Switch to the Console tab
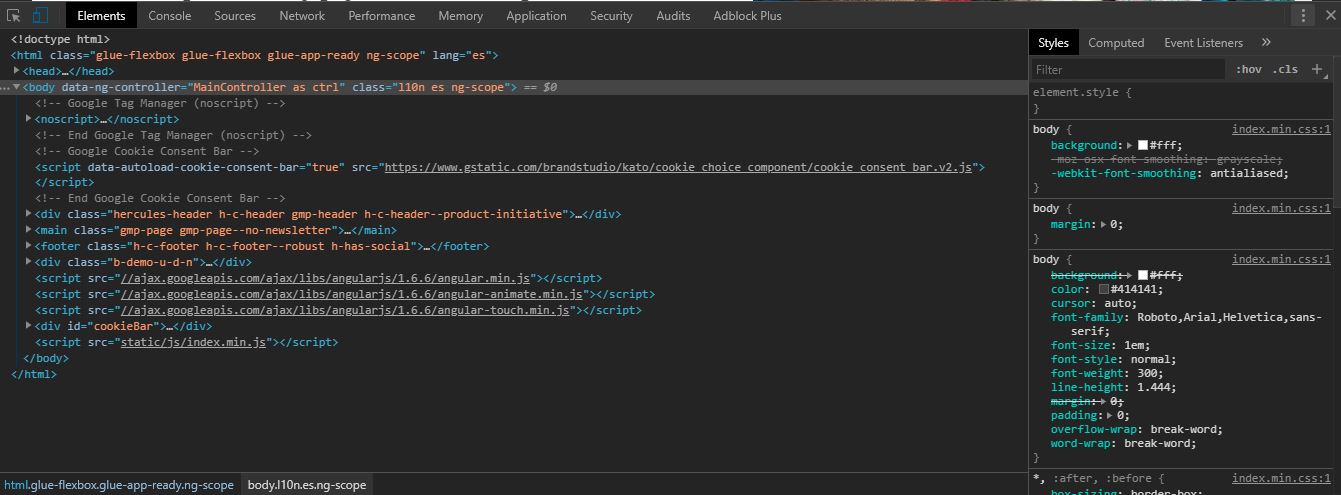The image size is (1341, 495). pyautogui.click(x=170, y=16)
